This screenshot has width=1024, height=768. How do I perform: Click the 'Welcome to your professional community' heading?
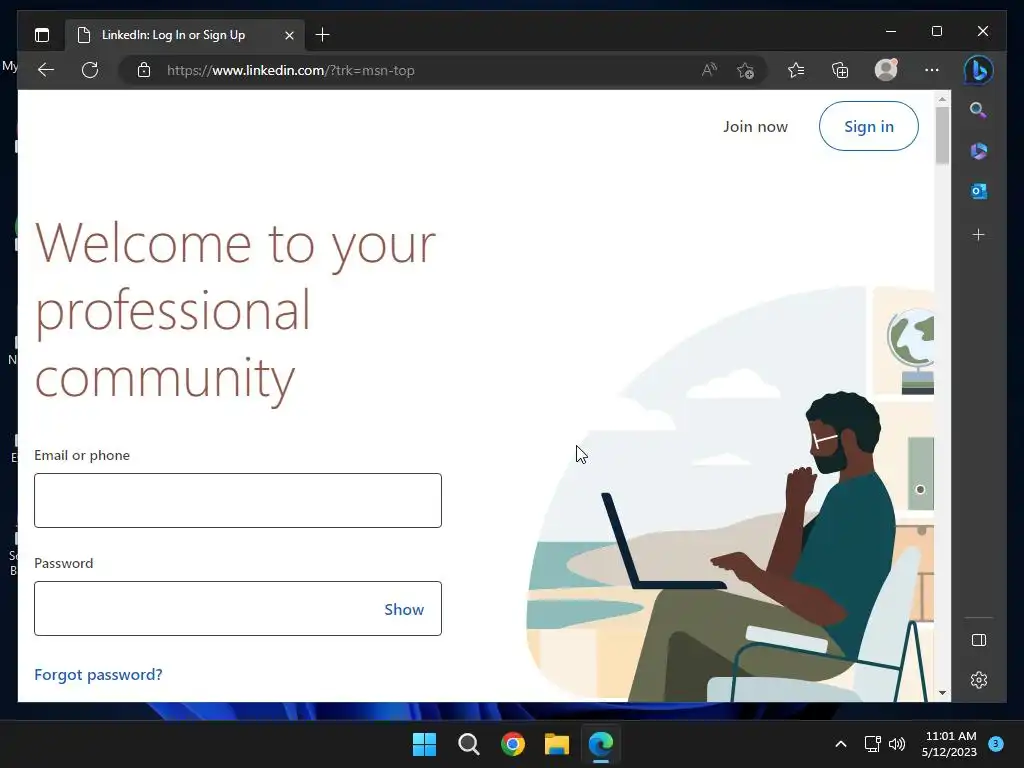[235, 311]
